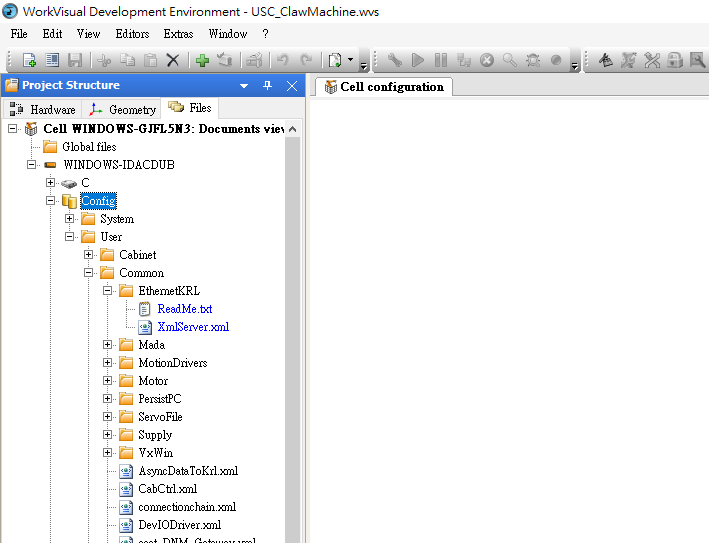Click the pencil editor icon in right toolbar
Screen dimensions: 709x543
(605, 60)
